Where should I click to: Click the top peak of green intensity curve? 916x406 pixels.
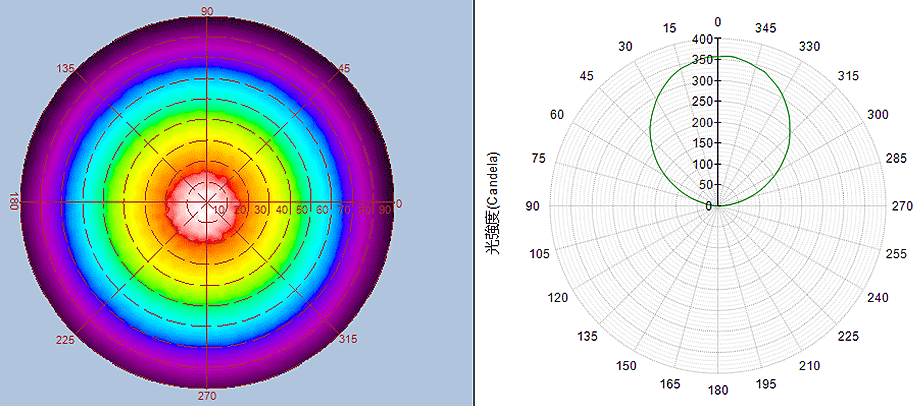(718, 56)
